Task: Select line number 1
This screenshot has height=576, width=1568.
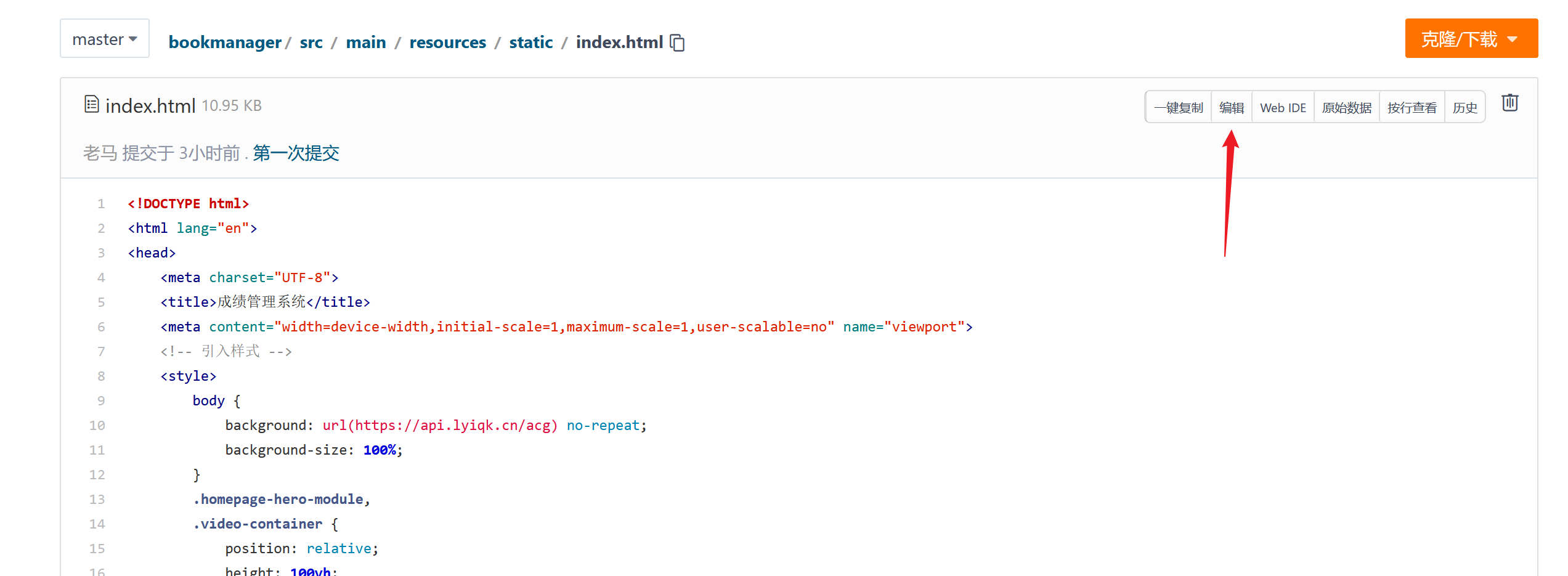Action: (101, 203)
